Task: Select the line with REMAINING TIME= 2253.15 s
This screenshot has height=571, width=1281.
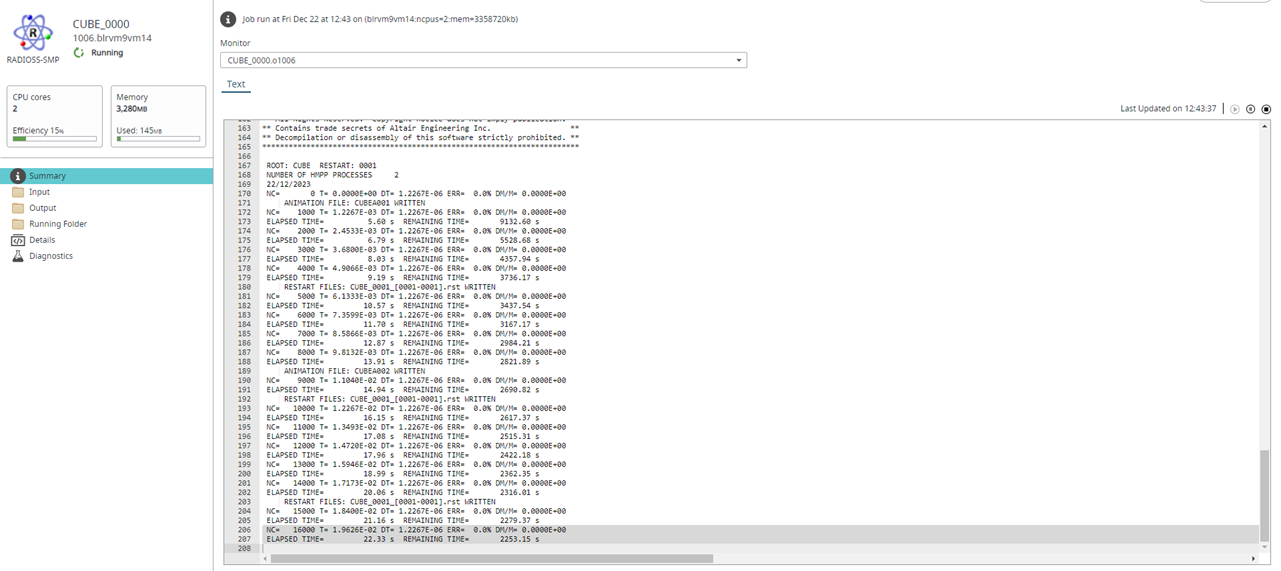Action: (403, 539)
